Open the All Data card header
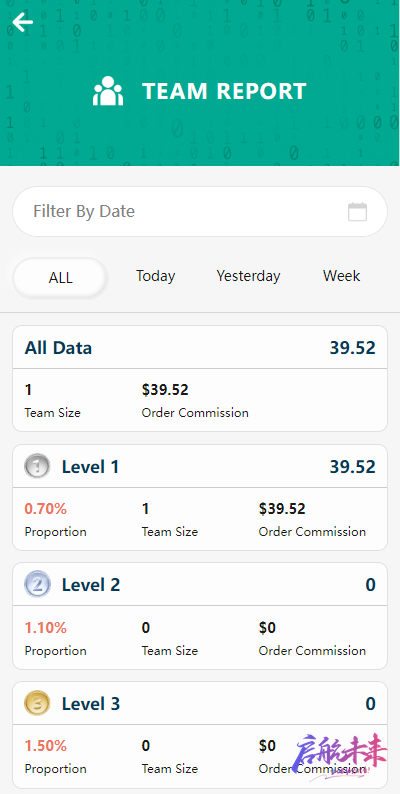The width and height of the screenshot is (400, 794). click(x=200, y=348)
